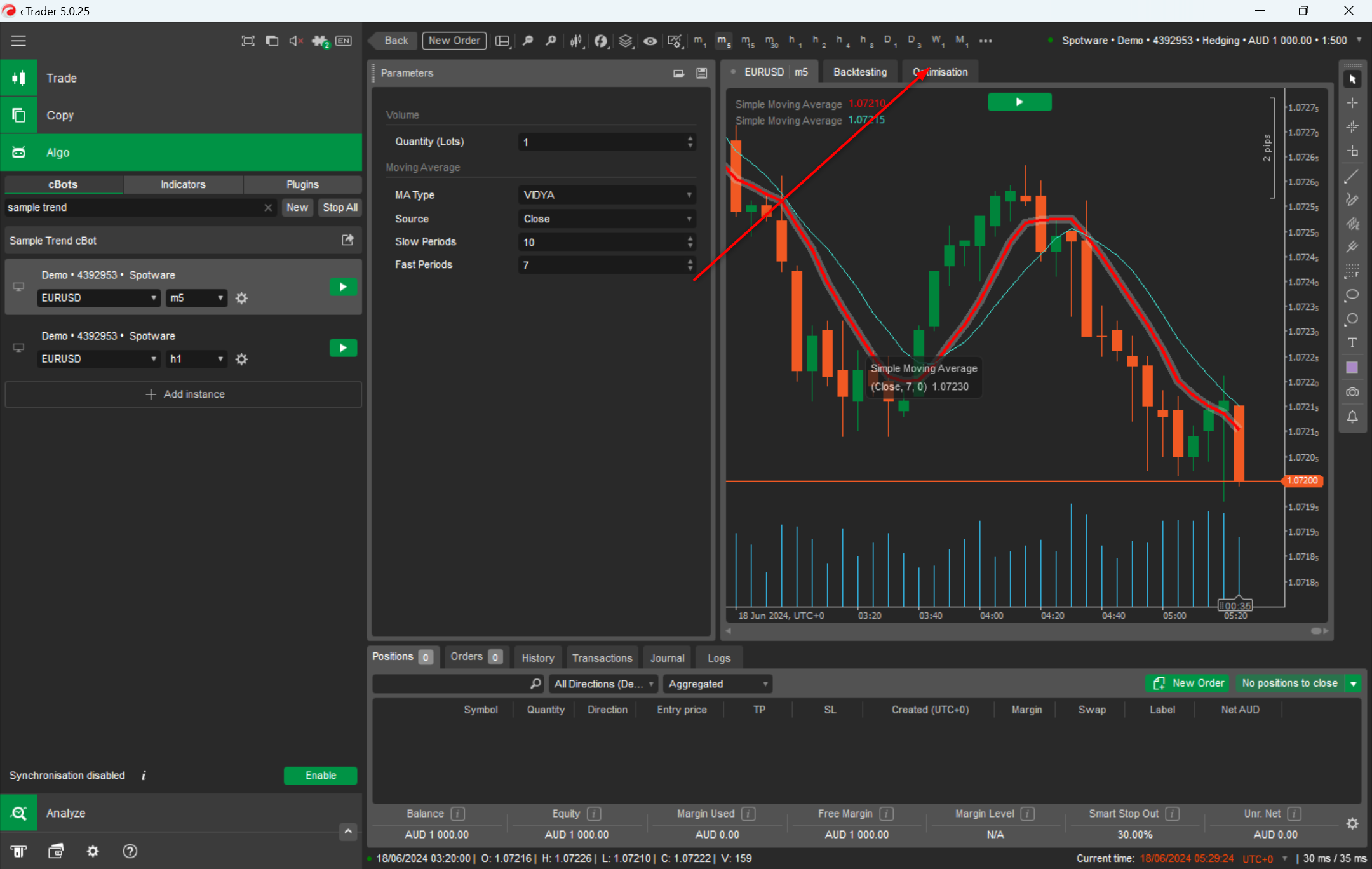Change chart type via candlestick icon
The image size is (1372, 869).
click(x=576, y=41)
